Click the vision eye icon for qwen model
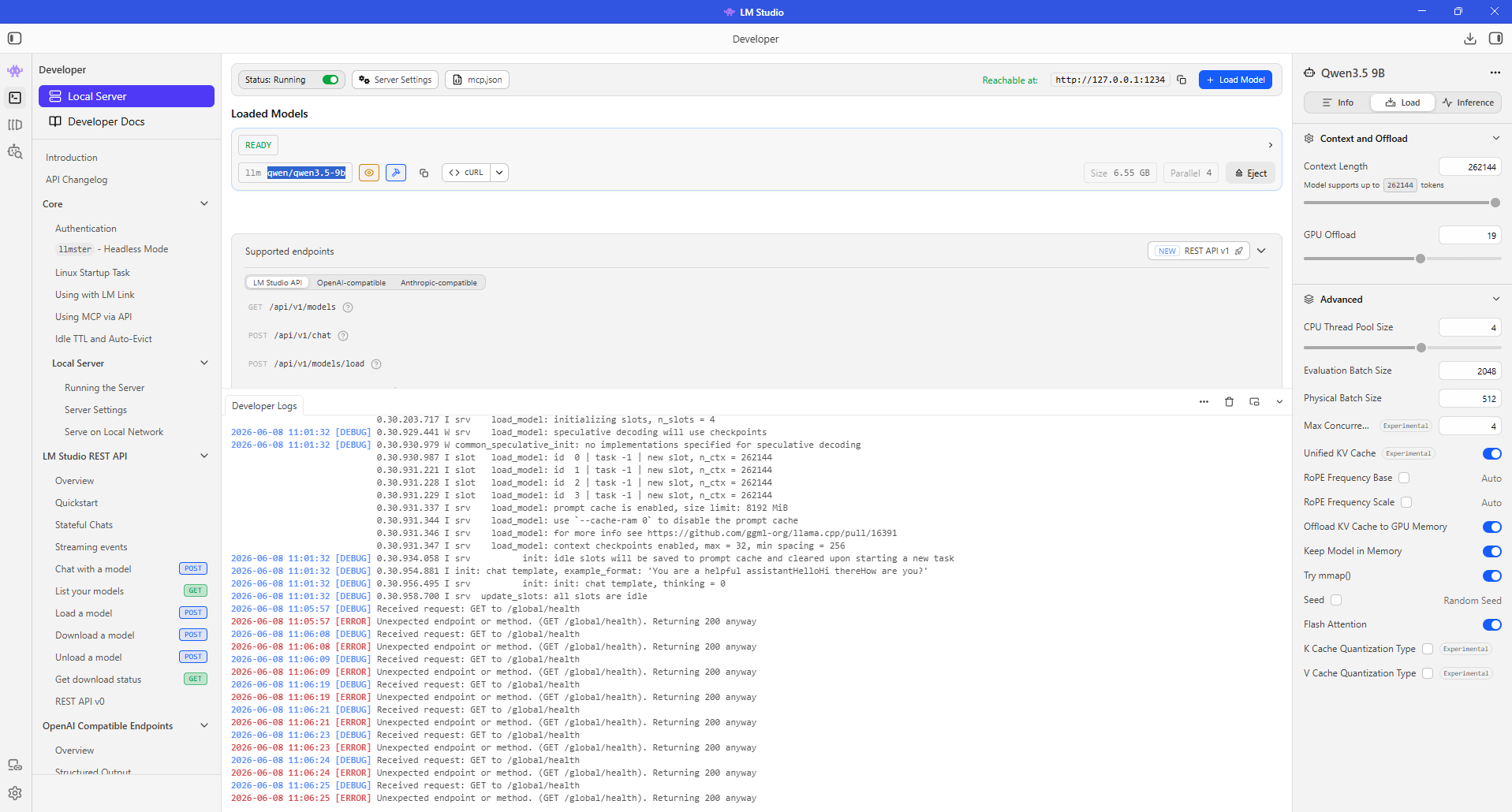Screen dimensions: 1512x812 point(369,173)
